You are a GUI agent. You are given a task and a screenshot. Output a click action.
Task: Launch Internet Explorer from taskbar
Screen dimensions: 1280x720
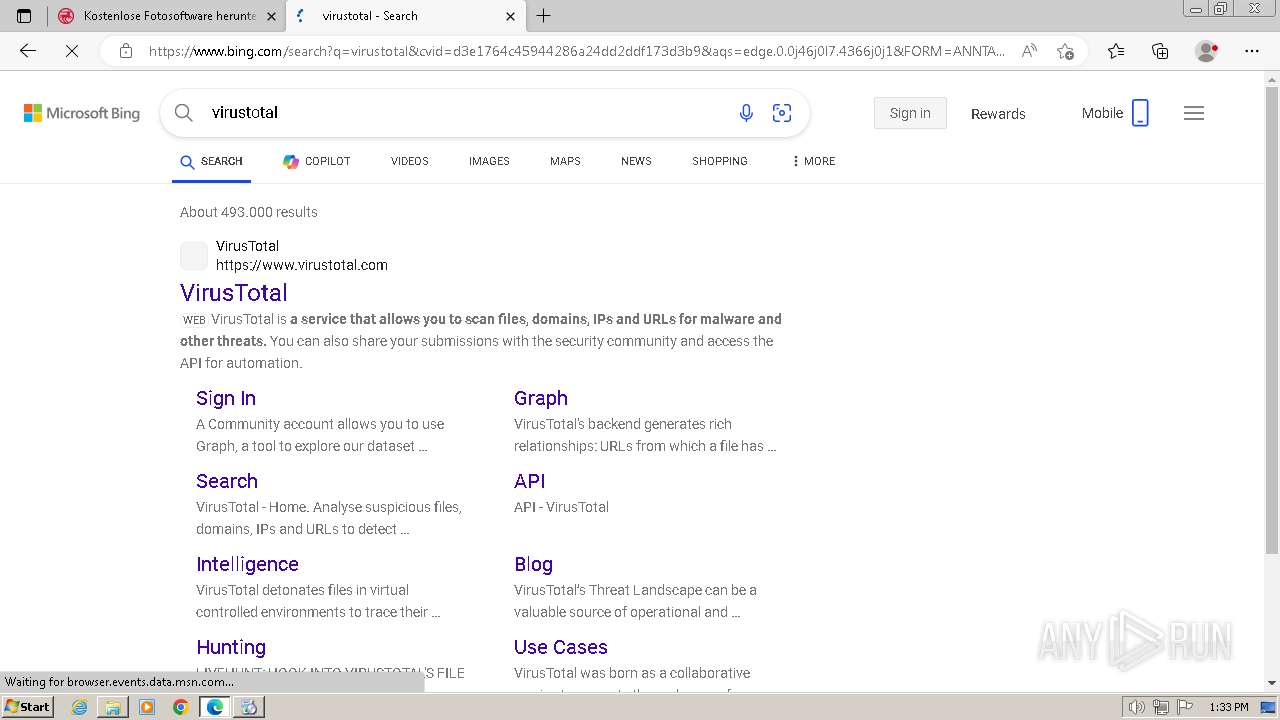(x=80, y=707)
